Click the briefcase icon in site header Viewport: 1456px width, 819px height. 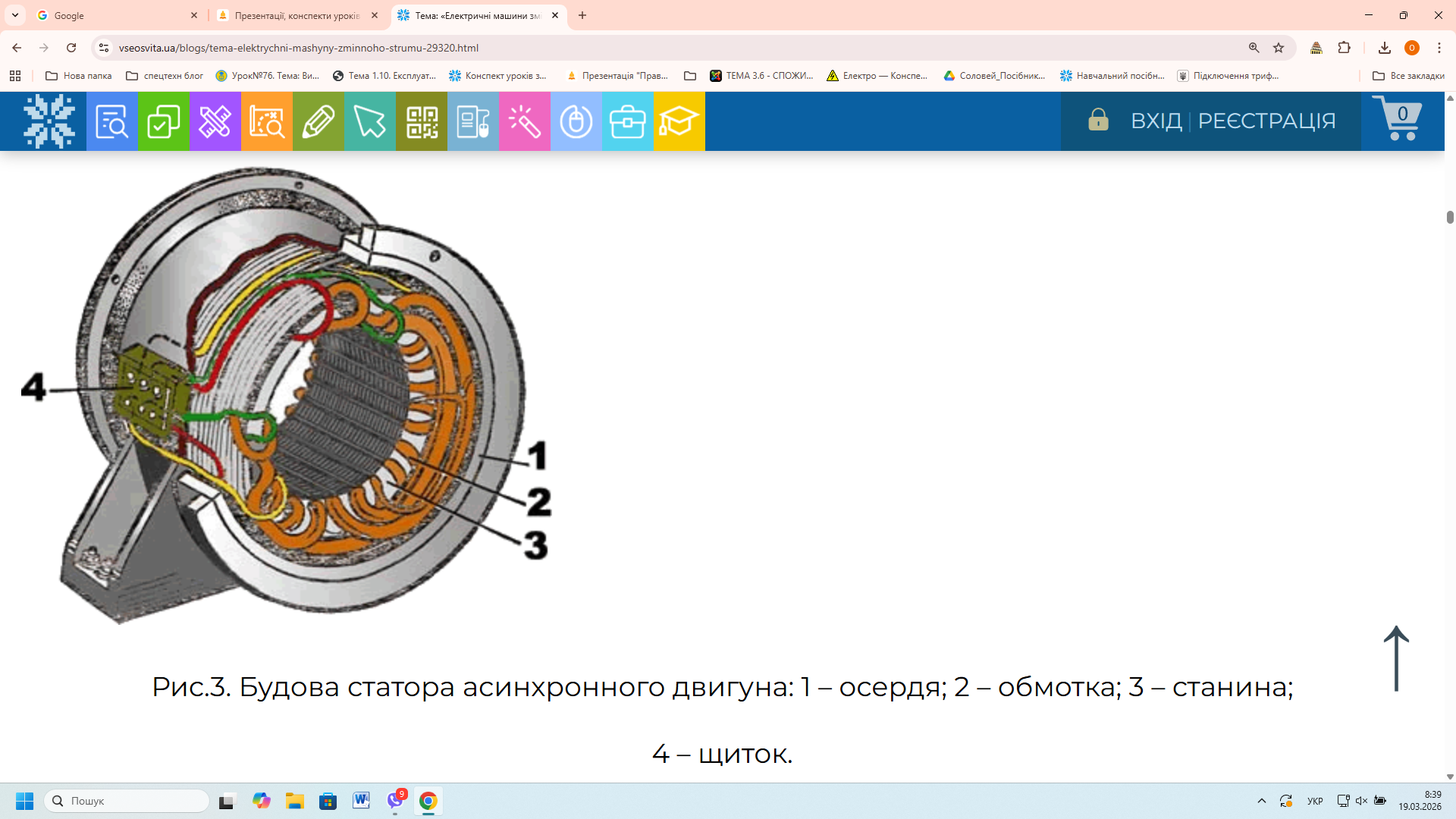pos(627,121)
